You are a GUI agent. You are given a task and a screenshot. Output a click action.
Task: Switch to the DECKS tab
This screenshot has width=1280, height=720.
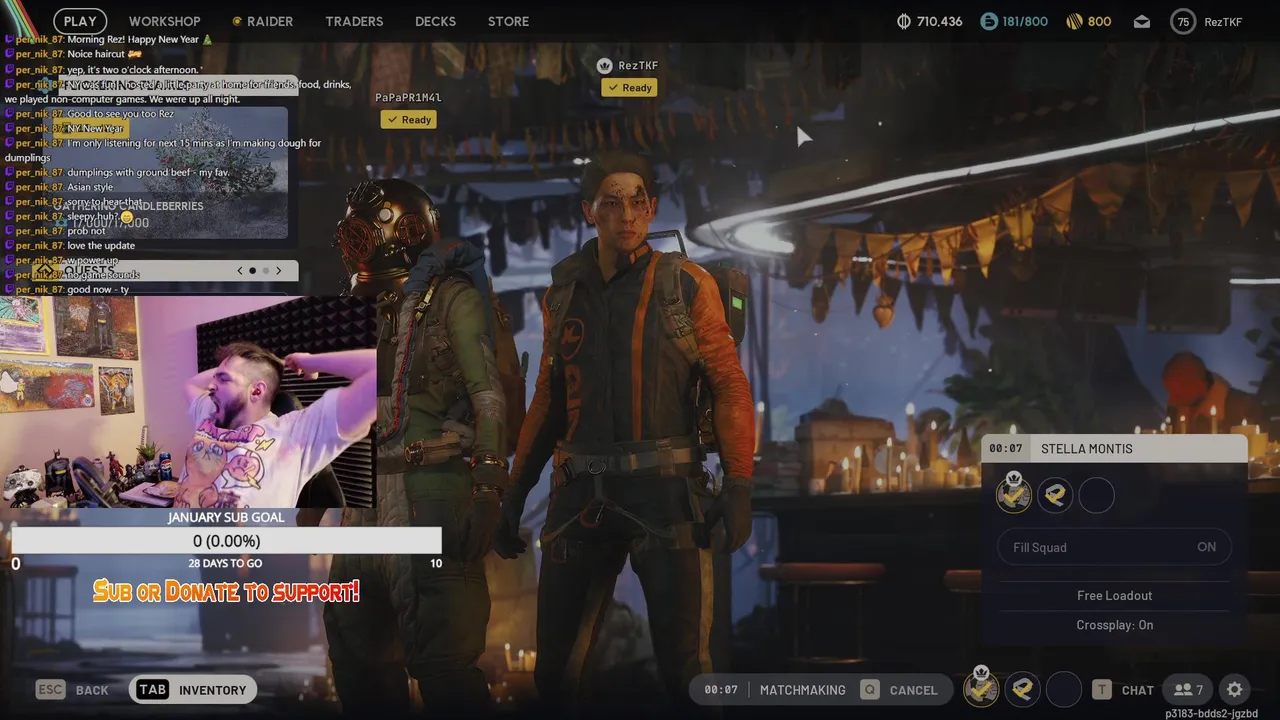coord(435,21)
